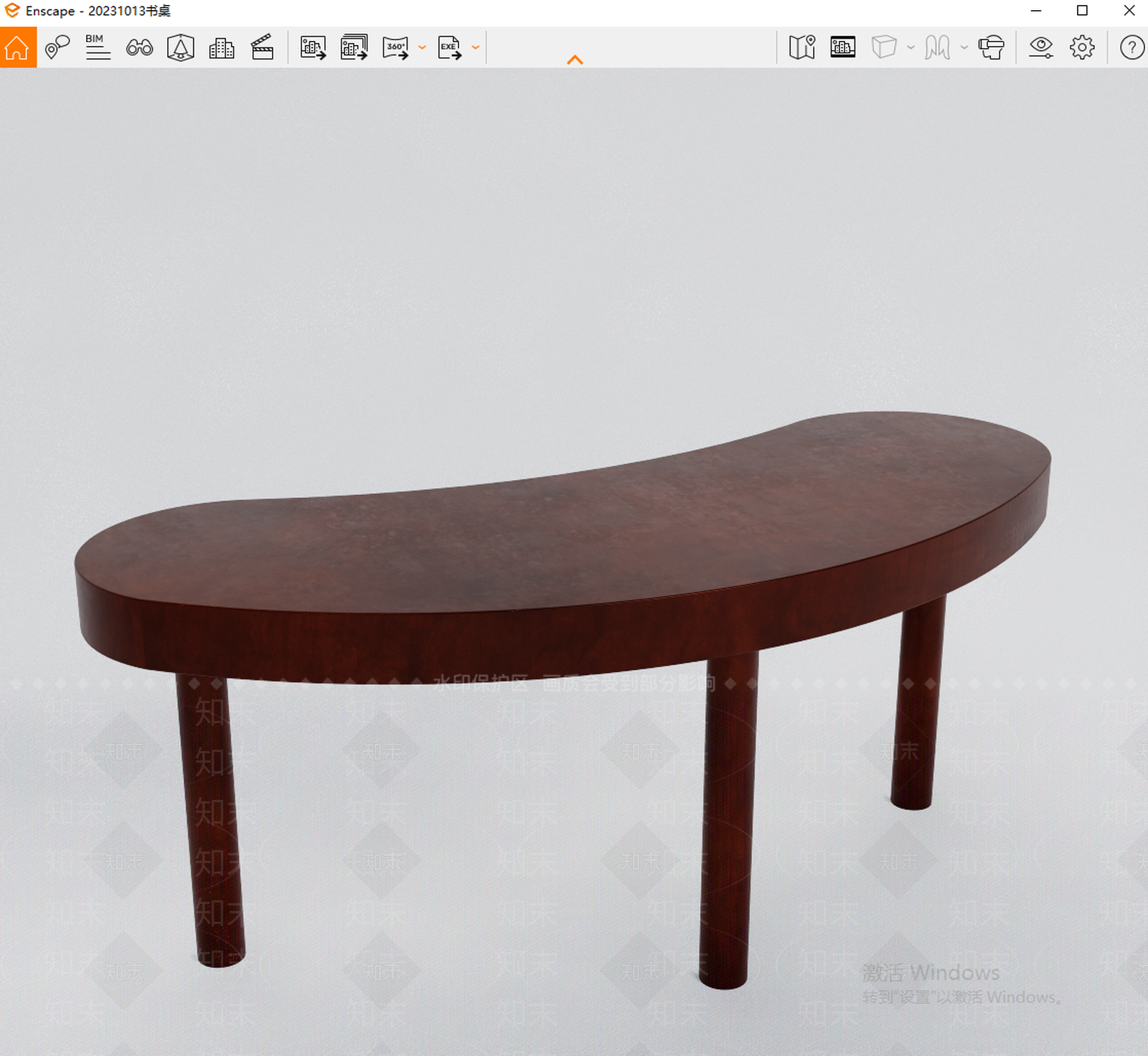Viewport: 1148px width, 1056px height.
Task: Expand the navigation mode dropdown arrow
Action: [x=964, y=47]
